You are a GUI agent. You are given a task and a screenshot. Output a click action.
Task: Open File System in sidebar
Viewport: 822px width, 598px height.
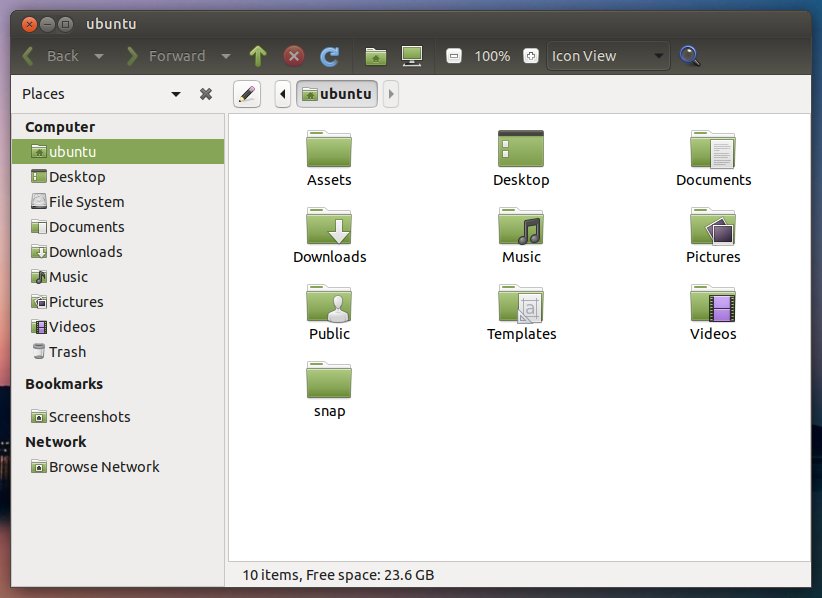(x=118, y=202)
